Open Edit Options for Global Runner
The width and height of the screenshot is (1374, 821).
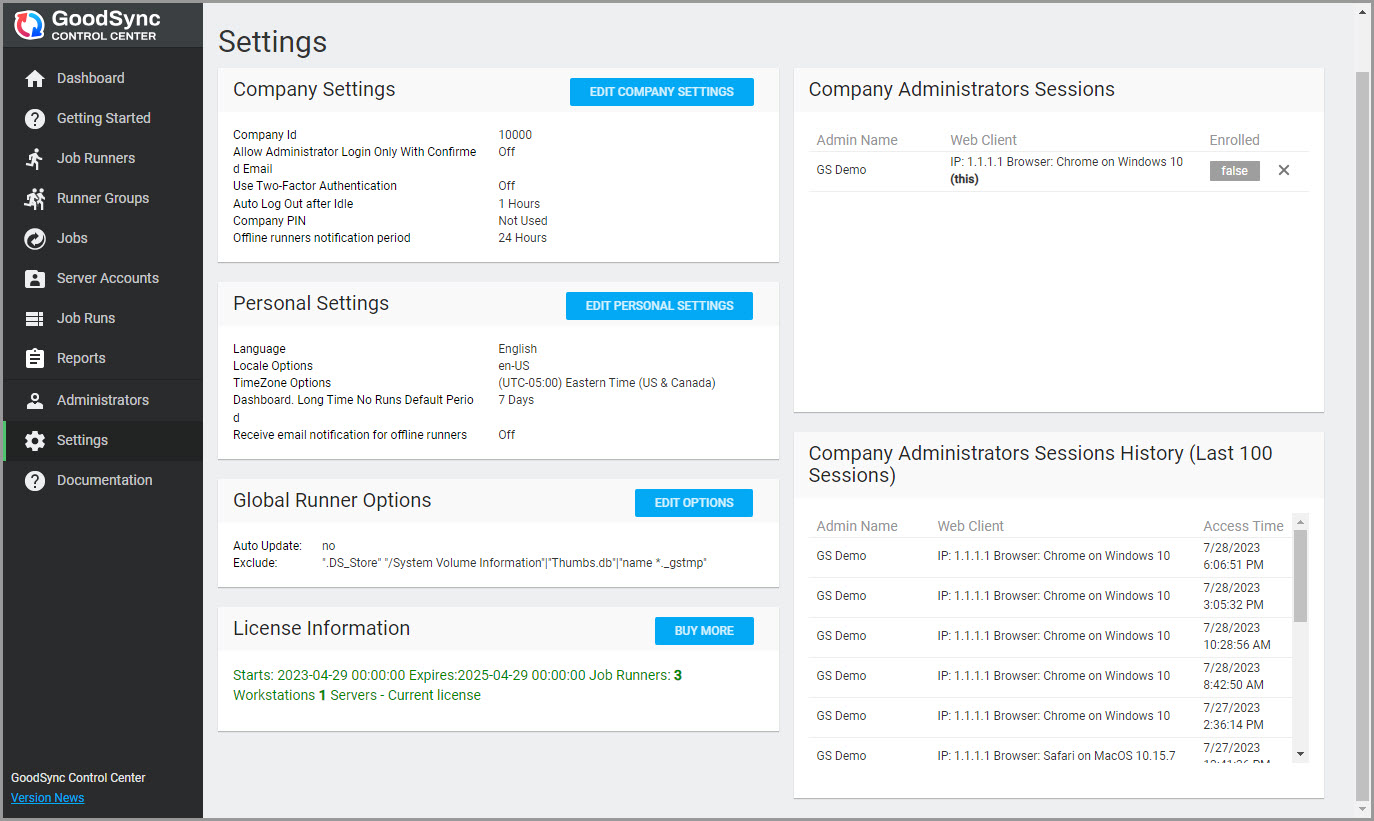[x=693, y=503]
